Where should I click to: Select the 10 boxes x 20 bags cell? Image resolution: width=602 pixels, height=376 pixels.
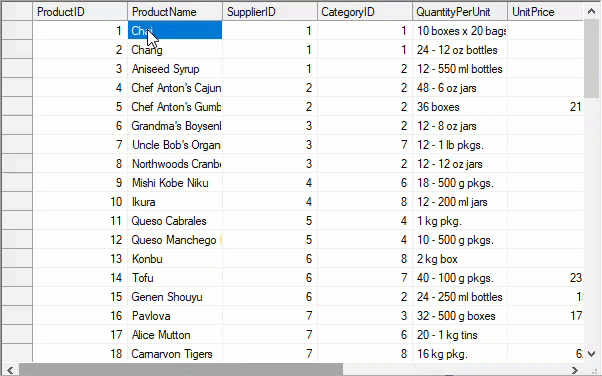point(460,30)
